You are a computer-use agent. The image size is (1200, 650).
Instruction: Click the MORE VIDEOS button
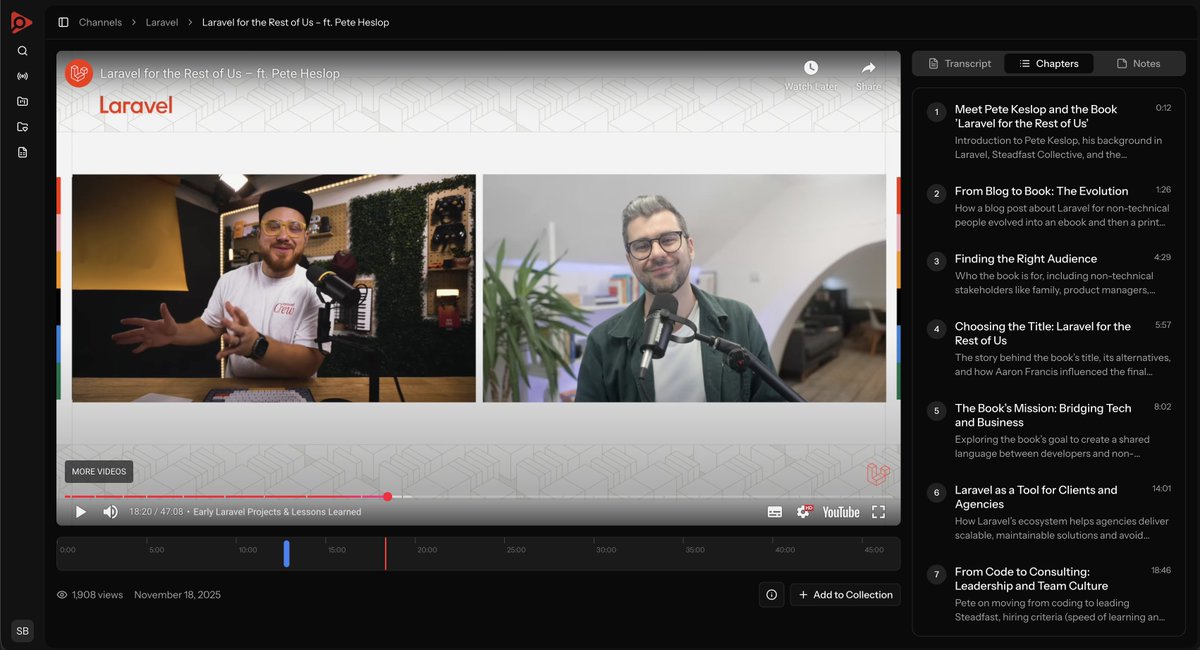(x=98, y=472)
